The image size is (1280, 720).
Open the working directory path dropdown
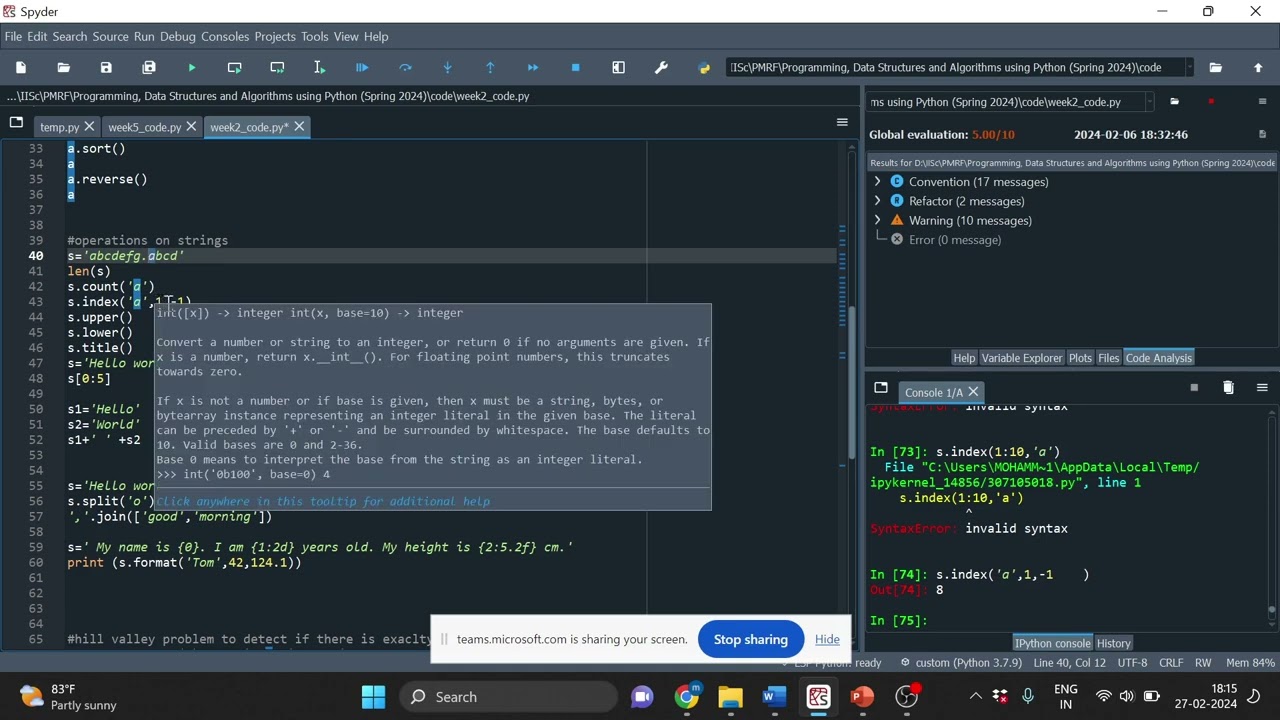(1189, 68)
